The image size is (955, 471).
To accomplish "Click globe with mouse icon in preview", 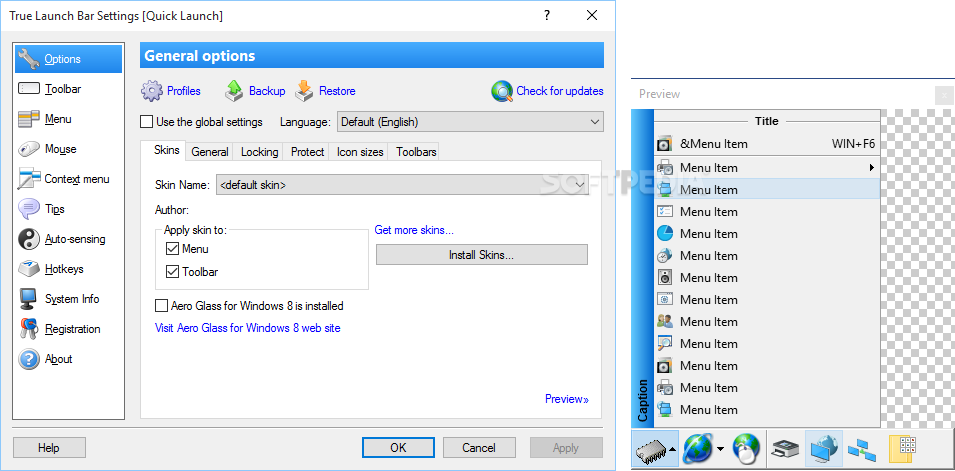I will [746, 449].
